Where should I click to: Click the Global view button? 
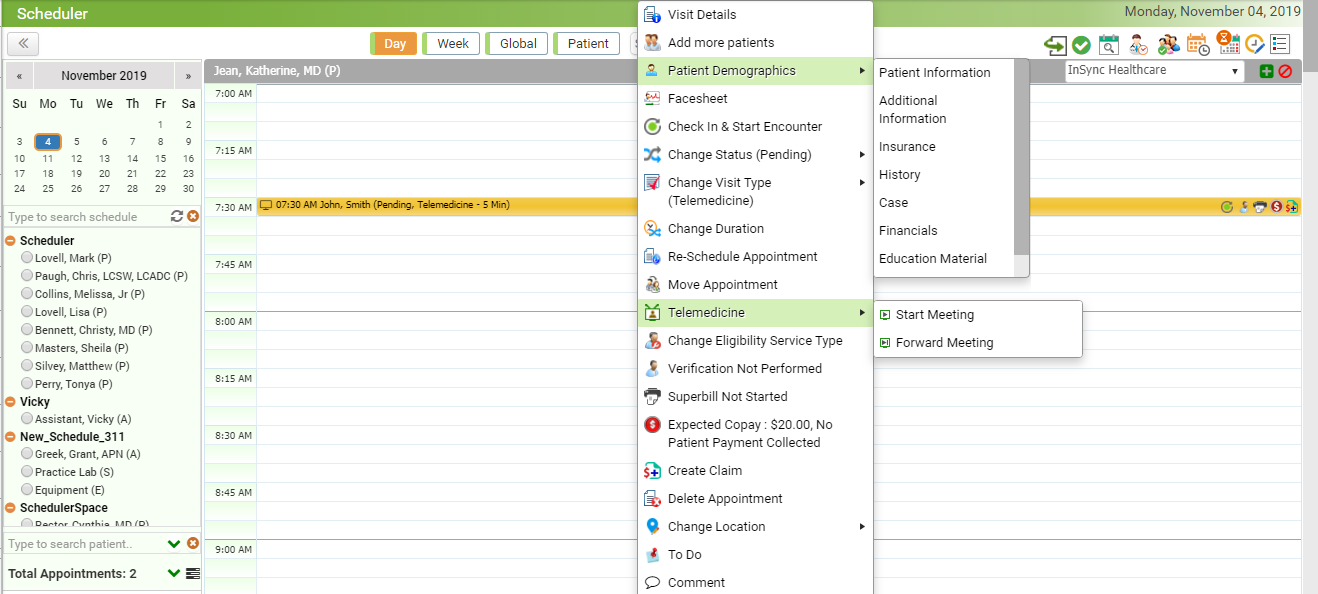coord(517,44)
